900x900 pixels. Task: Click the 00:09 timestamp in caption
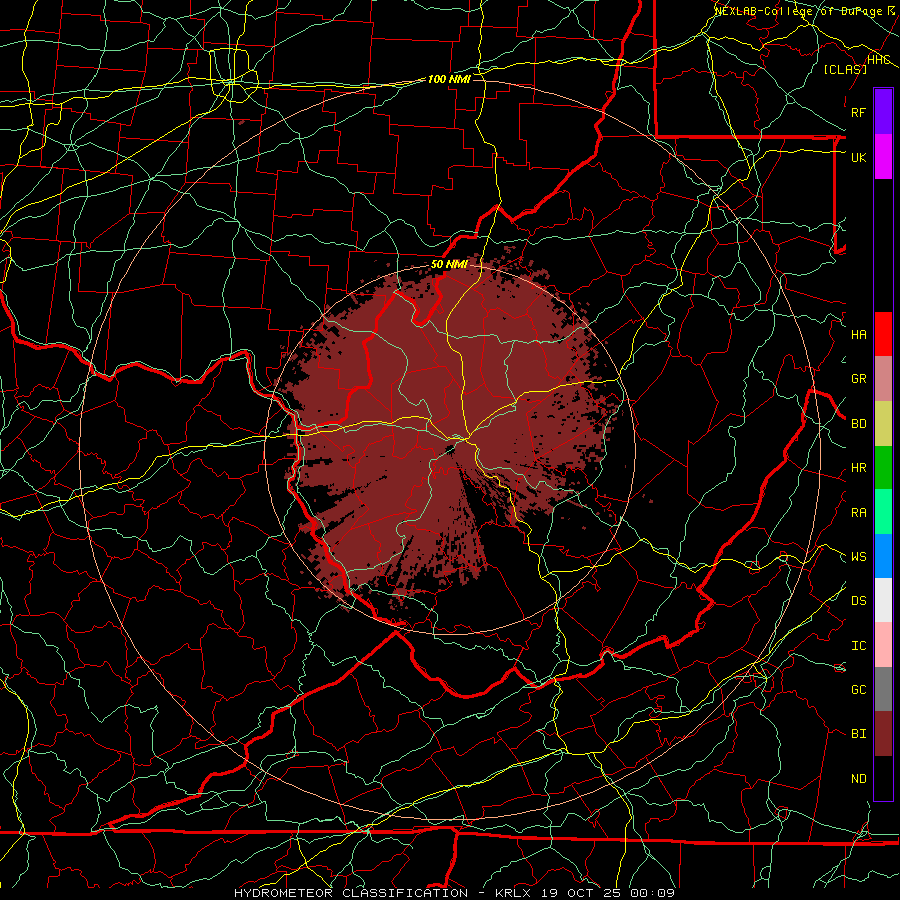pyautogui.click(x=652, y=893)
